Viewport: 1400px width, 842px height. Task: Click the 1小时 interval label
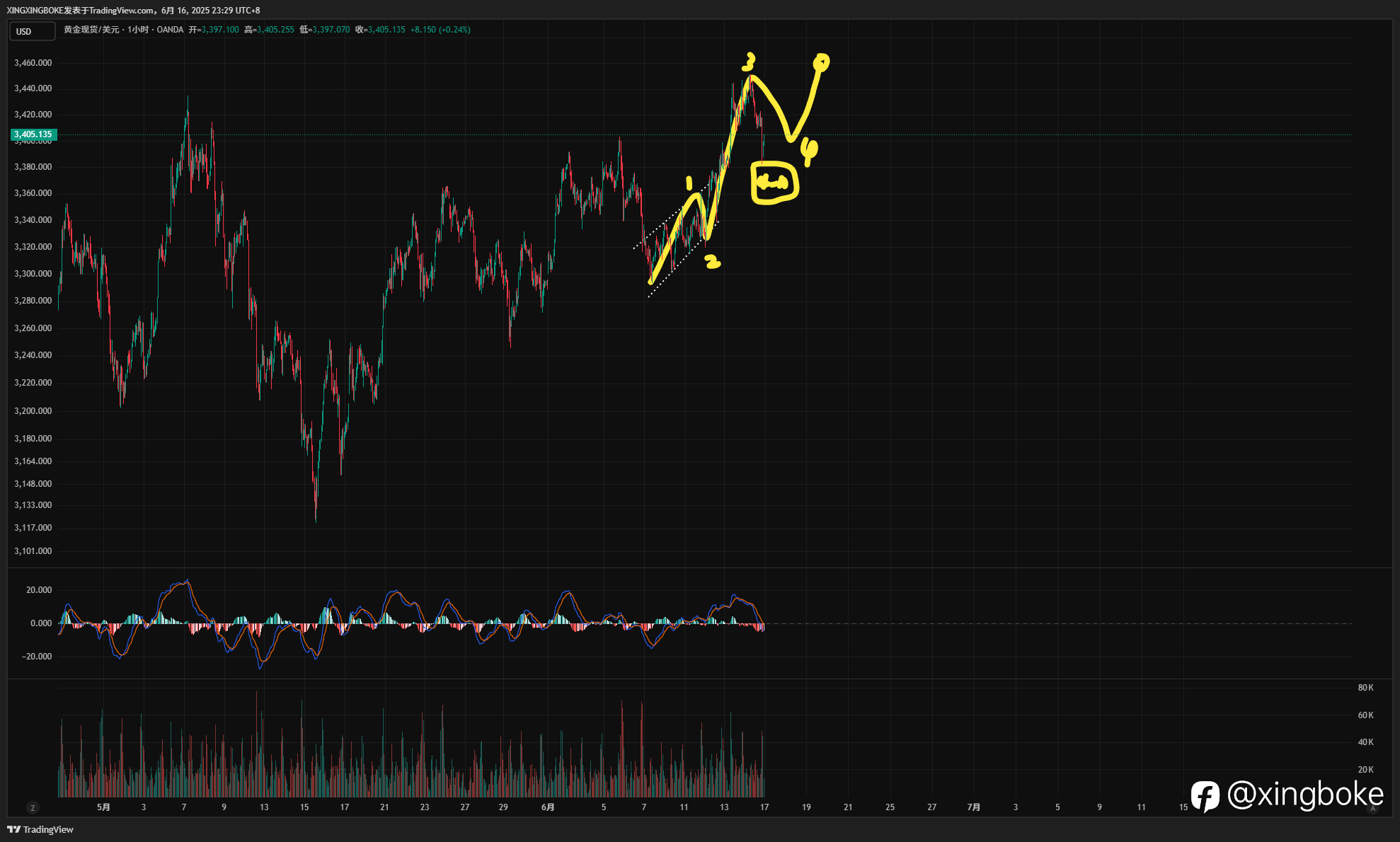pyautogui.click(x=138, y=30)
